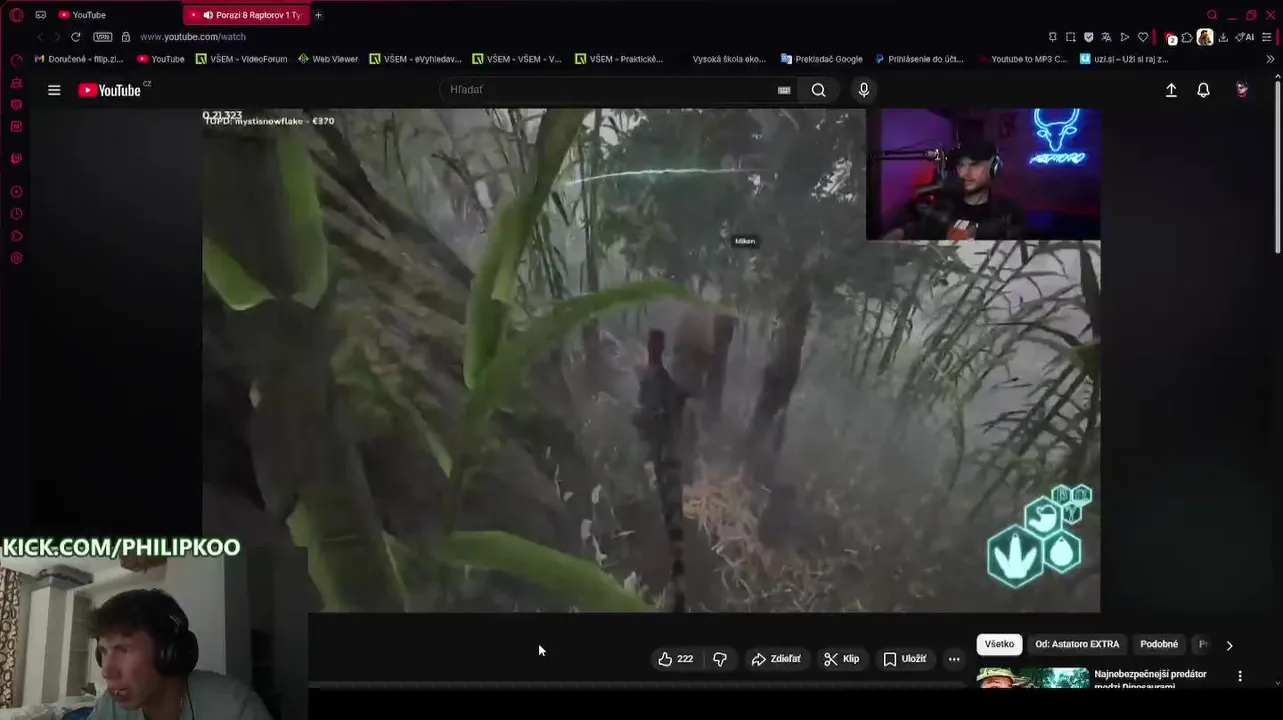1283x720 pixels.
Task: Open YouTube notifications bell
Action: tap(1203, 90)
